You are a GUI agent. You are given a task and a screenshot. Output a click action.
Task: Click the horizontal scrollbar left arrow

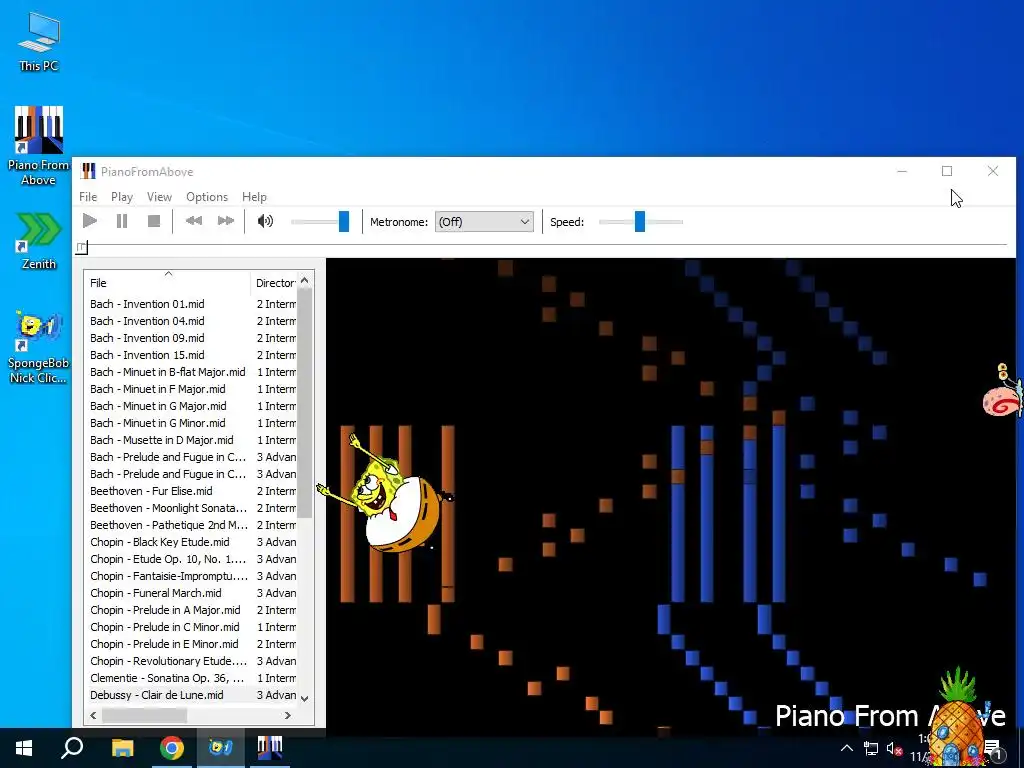(x=93, y=715)
